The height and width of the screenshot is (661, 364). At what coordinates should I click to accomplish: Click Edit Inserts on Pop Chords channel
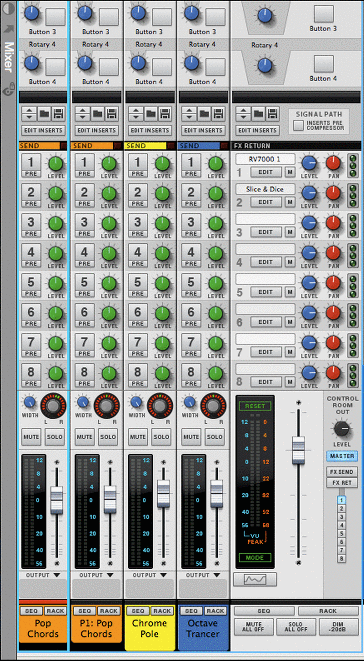43,130
